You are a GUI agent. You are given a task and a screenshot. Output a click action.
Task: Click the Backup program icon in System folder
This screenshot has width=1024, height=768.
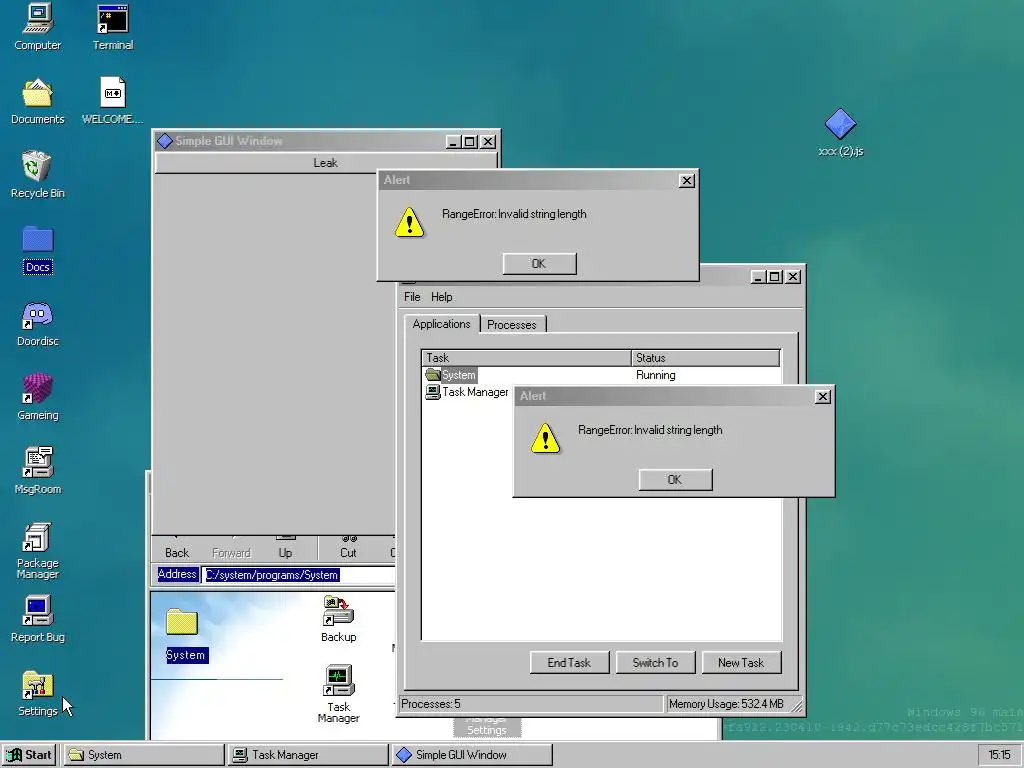(338, 619)
